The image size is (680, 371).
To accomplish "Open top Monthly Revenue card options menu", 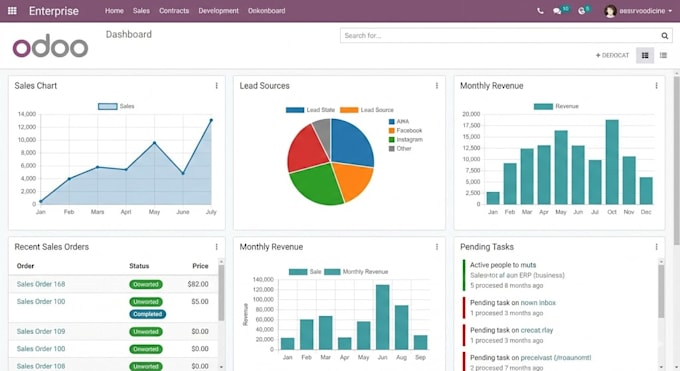I will click(657, 86).
